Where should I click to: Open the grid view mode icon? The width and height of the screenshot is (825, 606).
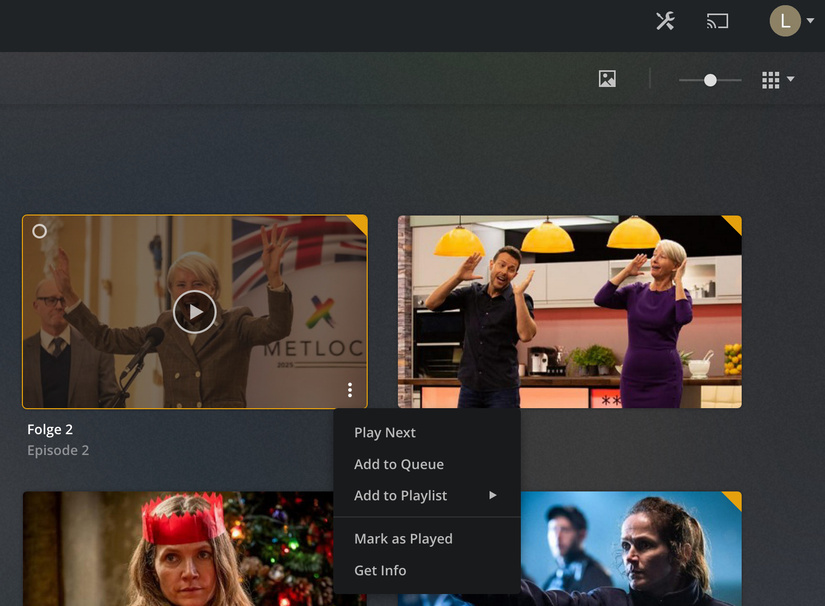[x=770, y=80]
